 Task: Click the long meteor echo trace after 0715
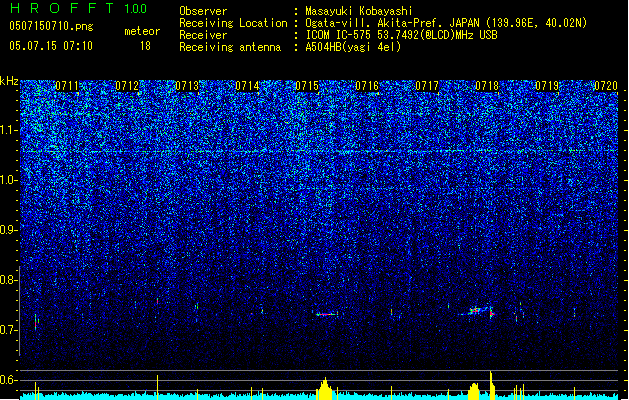(326, 315)
